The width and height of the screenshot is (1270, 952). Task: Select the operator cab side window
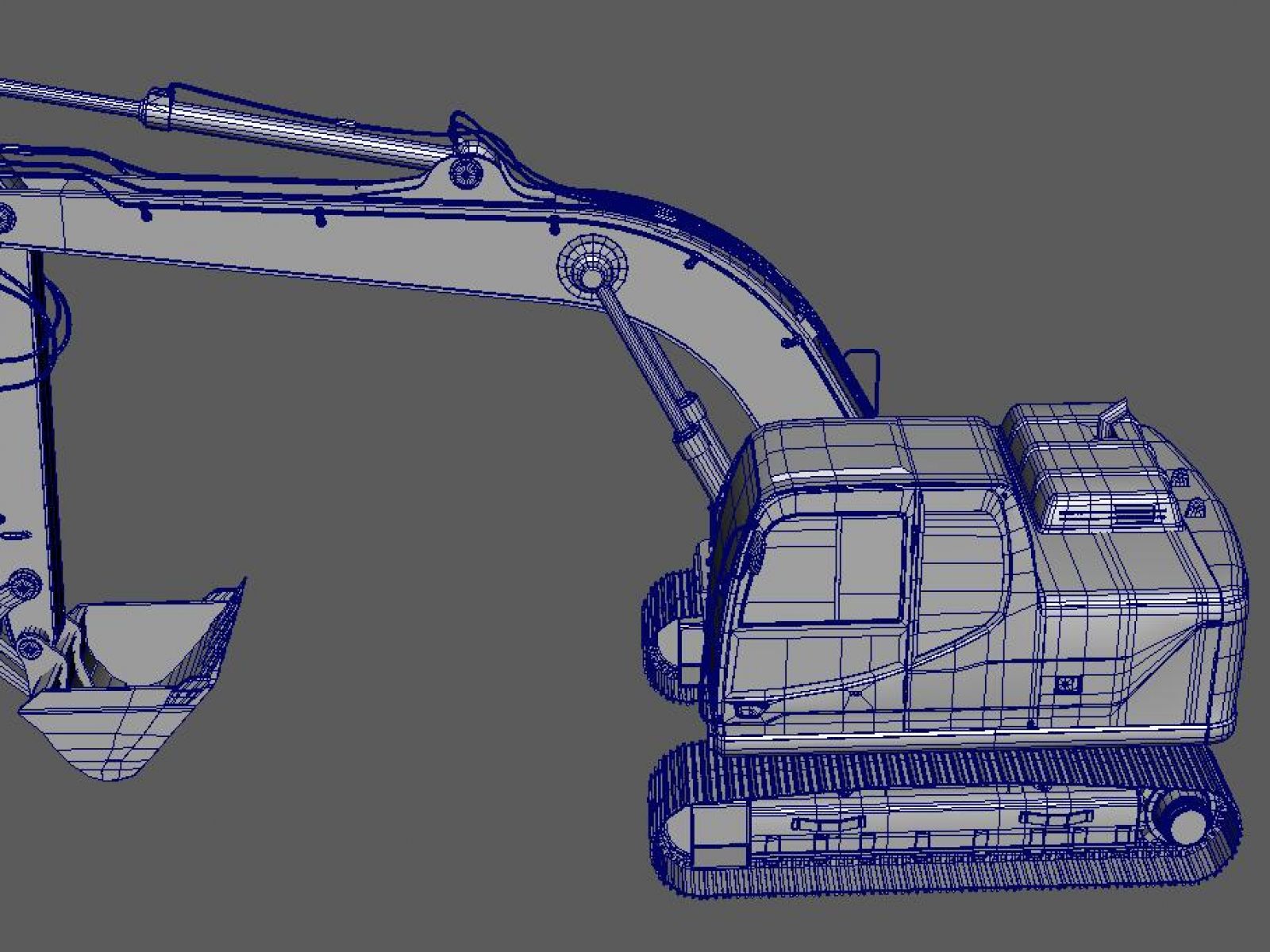pyautogui.click(x=823, y=568)
